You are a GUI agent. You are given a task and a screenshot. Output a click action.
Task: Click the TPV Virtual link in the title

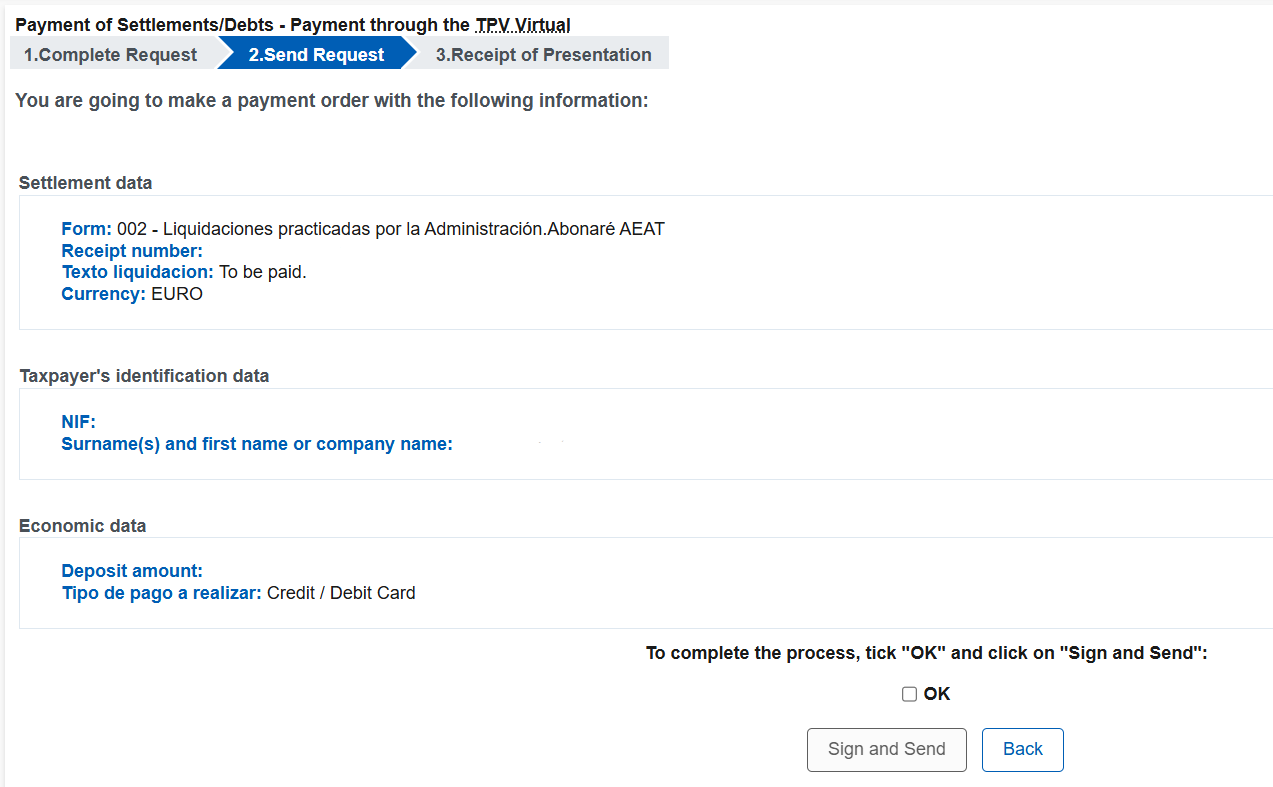(x=523, y=24)
